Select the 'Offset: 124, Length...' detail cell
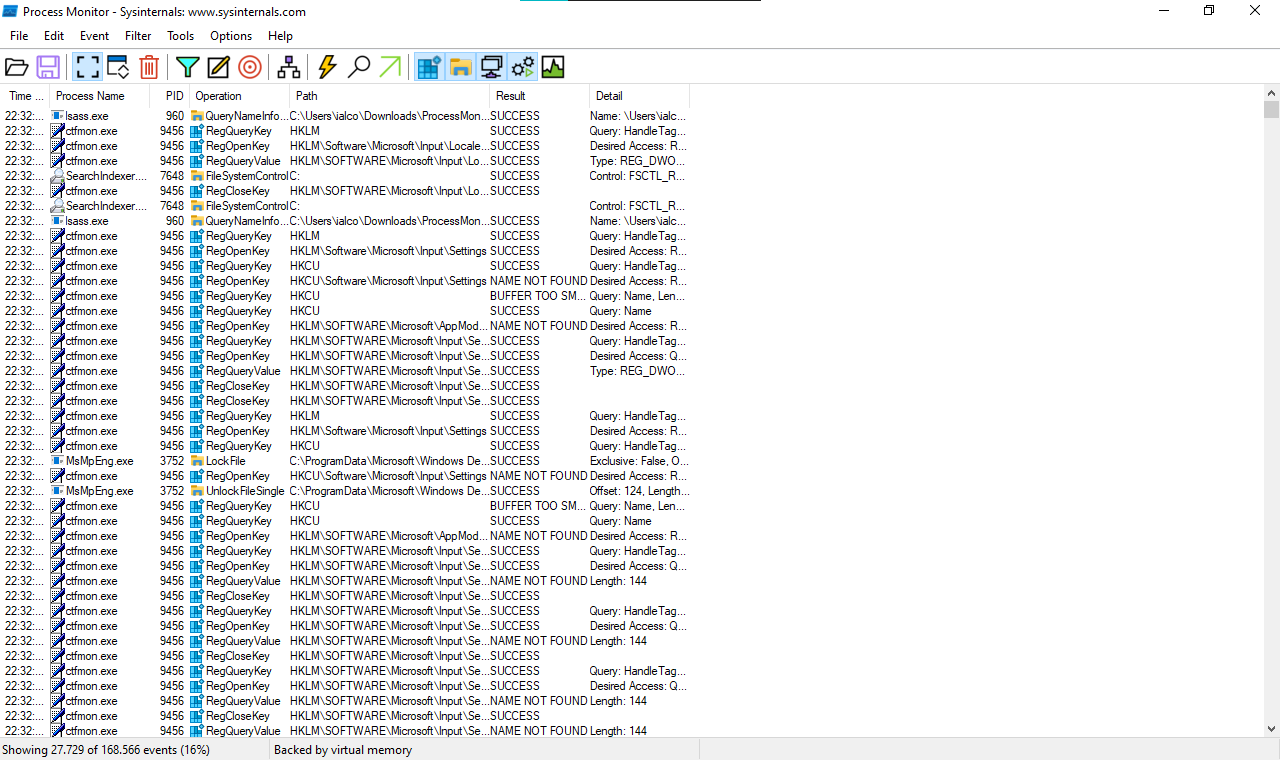Screen dimensions: 1280x760 [639, 491]
